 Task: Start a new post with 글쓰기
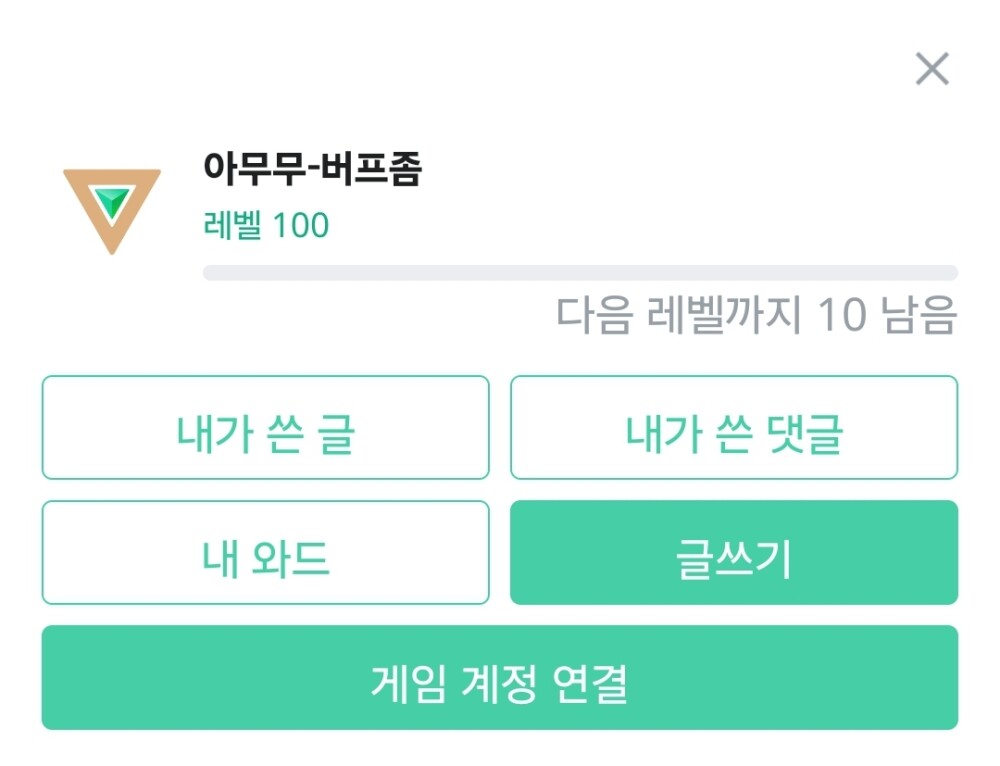(734, 553)
